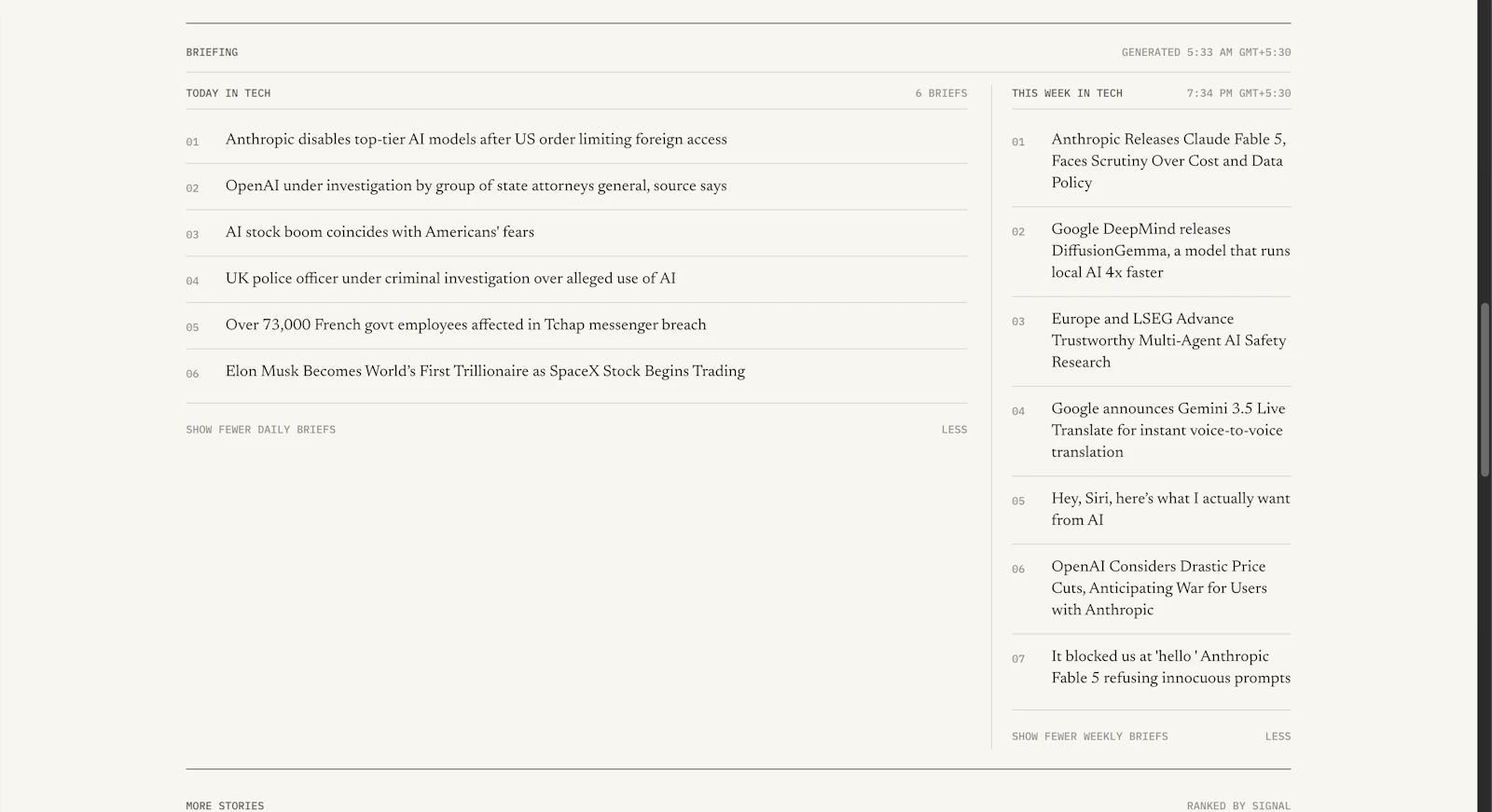Viewport: 1492px width, 812px height.
Task: Open the Hey, Siri what I want brief
Action: coord(1171,509)
